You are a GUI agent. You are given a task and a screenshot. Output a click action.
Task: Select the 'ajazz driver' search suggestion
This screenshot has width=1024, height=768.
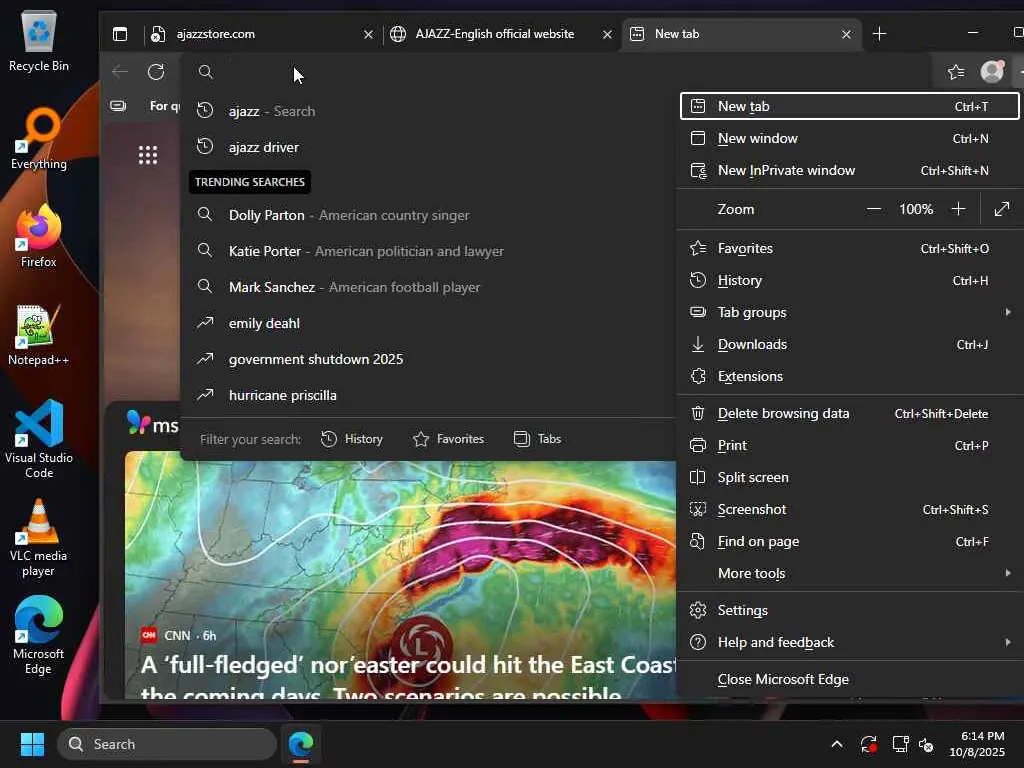point(264,147)
